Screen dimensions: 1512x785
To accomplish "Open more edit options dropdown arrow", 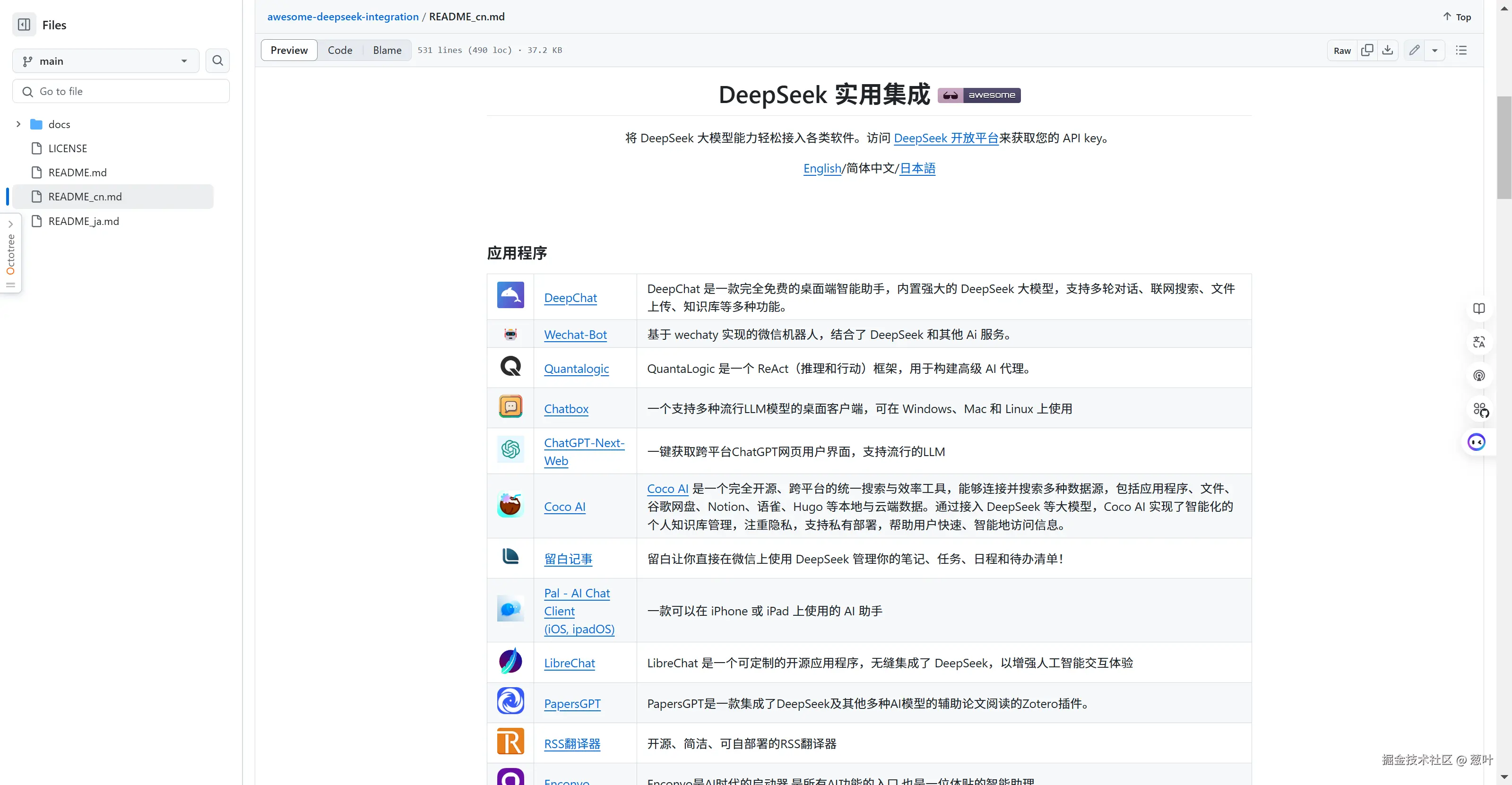I will pos(1434,51).
